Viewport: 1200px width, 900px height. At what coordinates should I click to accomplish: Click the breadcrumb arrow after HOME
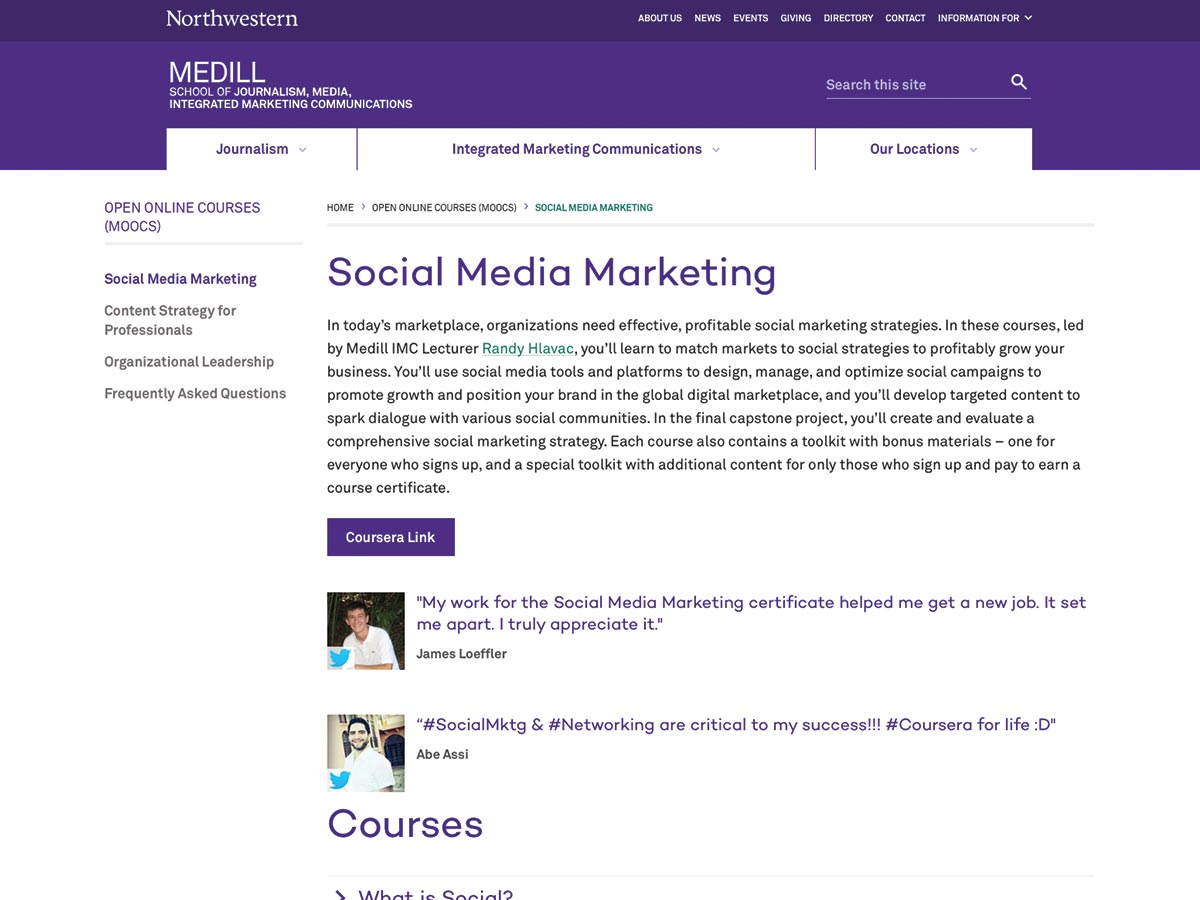(x=362, y=207)
